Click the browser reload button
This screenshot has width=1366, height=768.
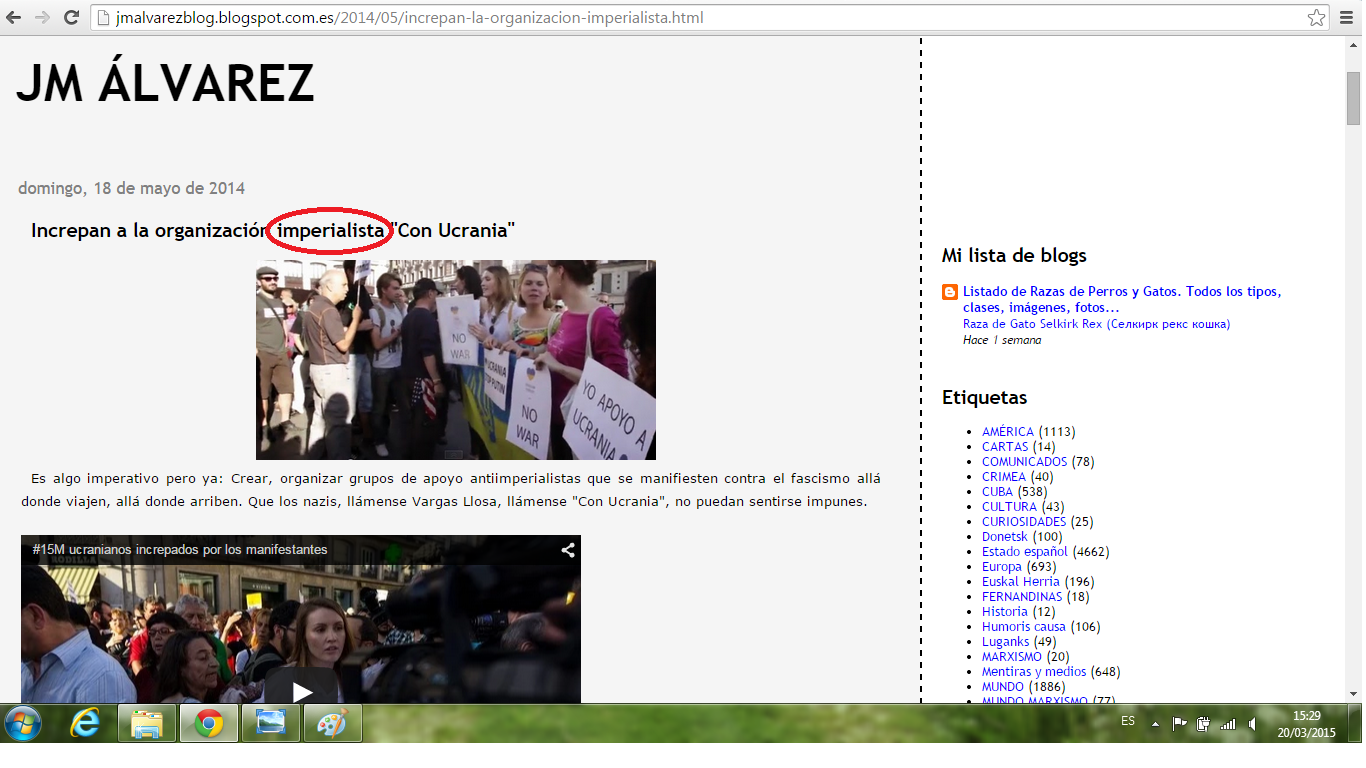click(x=71, y=18)
